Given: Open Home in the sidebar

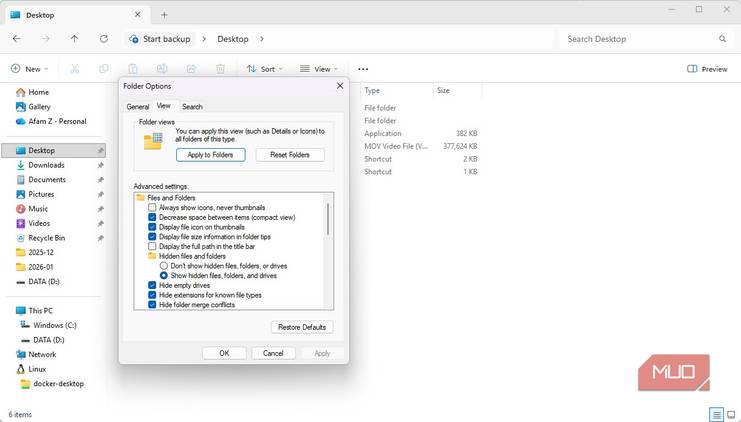Looking at the screenshot, I should click(x=32, y=92).
